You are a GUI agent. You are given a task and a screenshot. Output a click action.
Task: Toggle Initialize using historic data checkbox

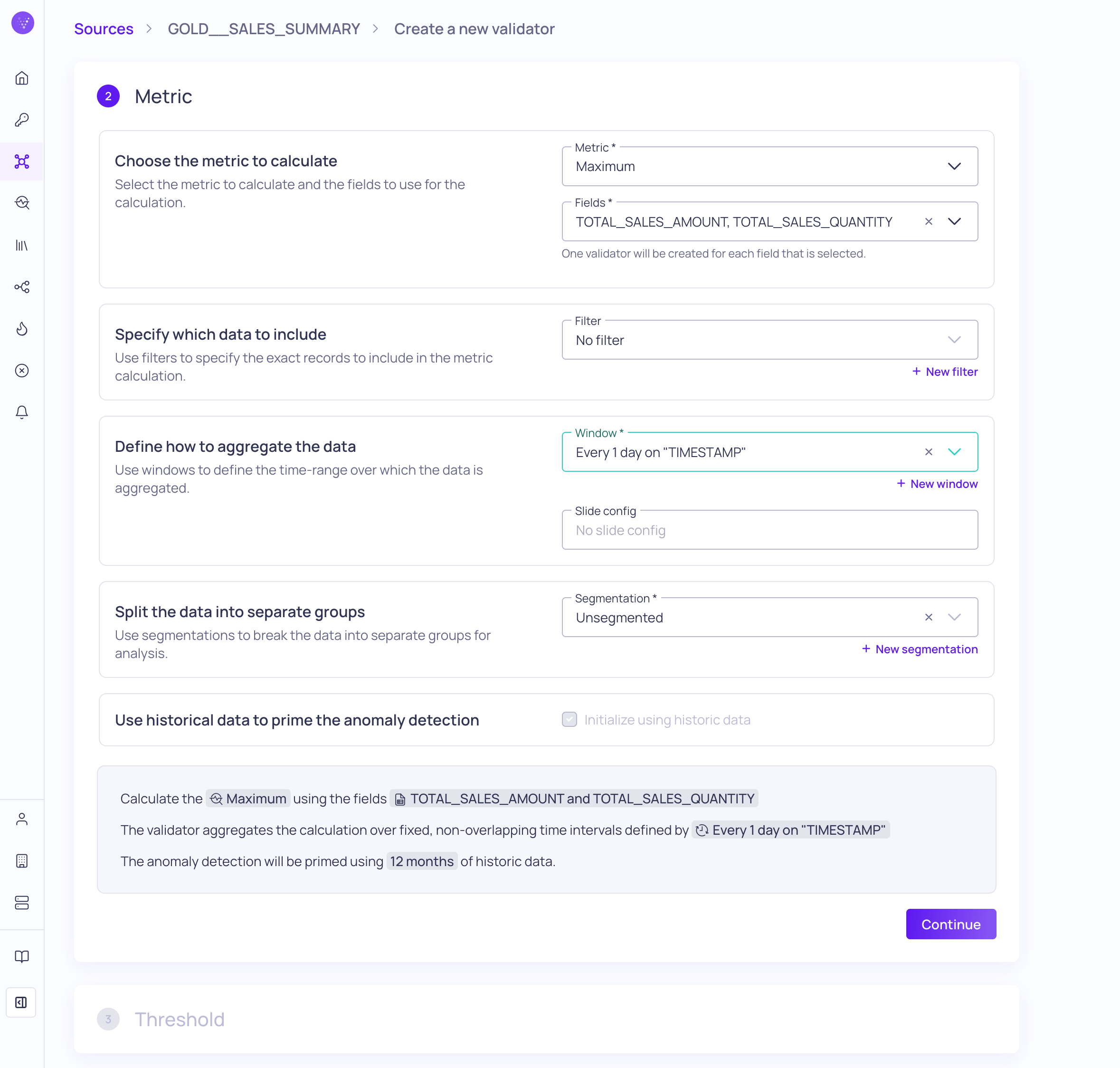click(569, 720)
